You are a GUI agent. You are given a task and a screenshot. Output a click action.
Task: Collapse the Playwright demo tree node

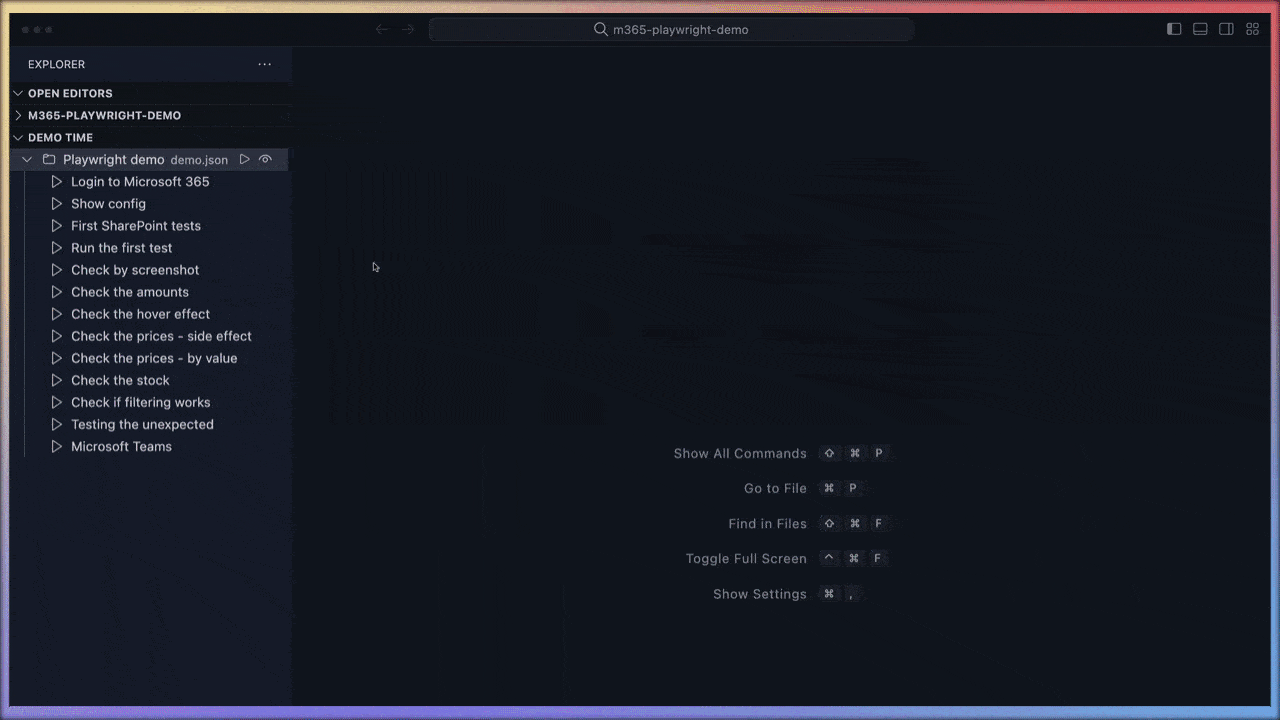(28, 160)
